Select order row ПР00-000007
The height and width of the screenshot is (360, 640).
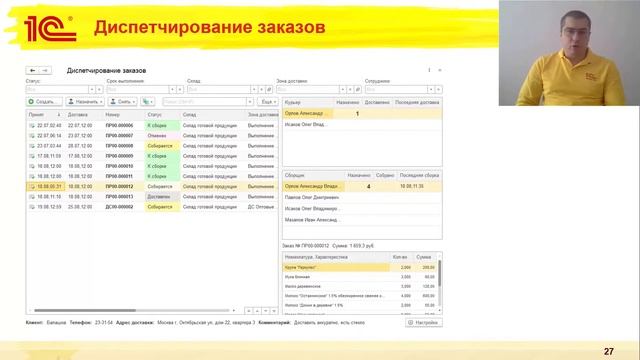point(152,136)
